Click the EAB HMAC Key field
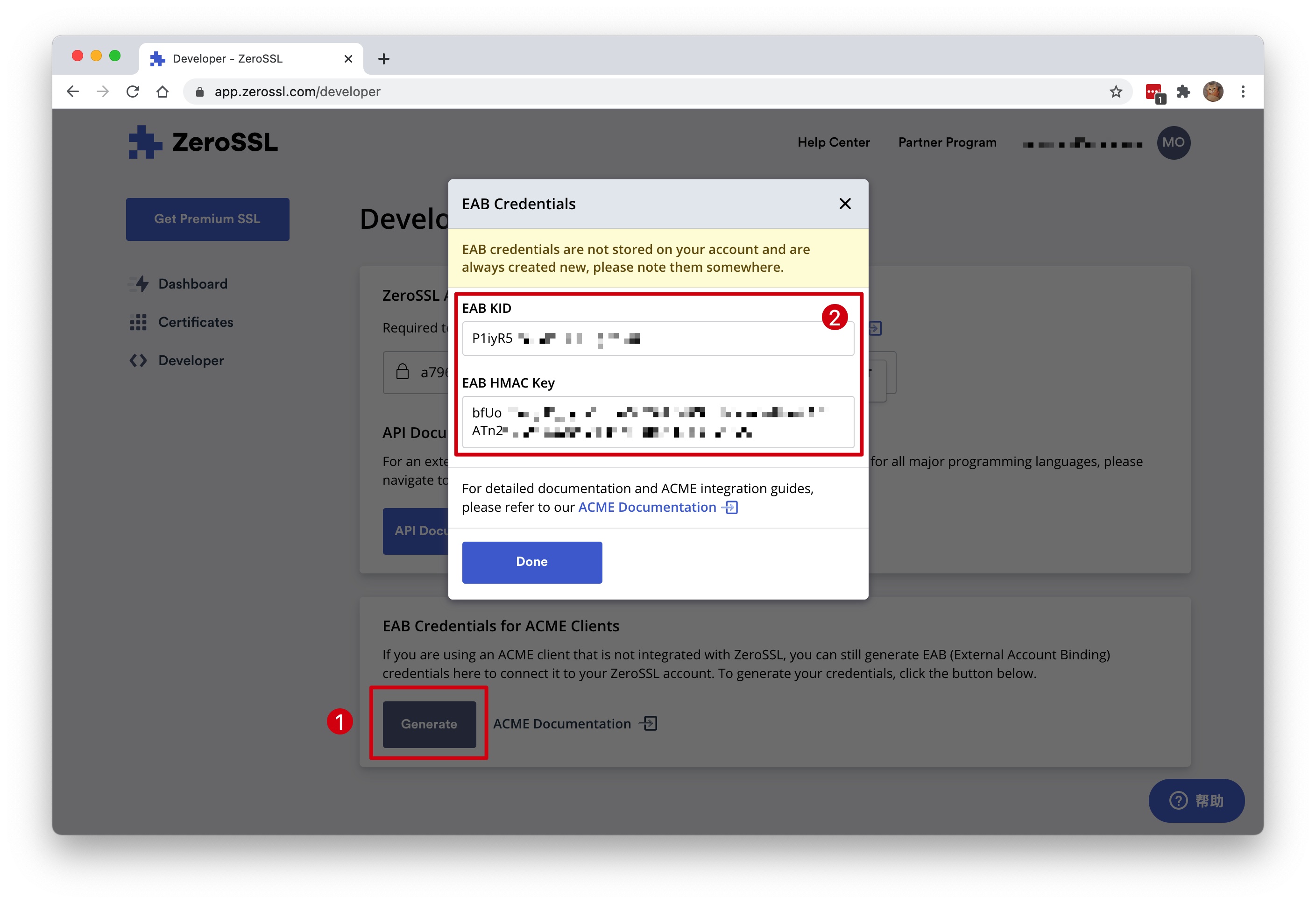Viewport: 1316px width, 904px height. [657, 422]
